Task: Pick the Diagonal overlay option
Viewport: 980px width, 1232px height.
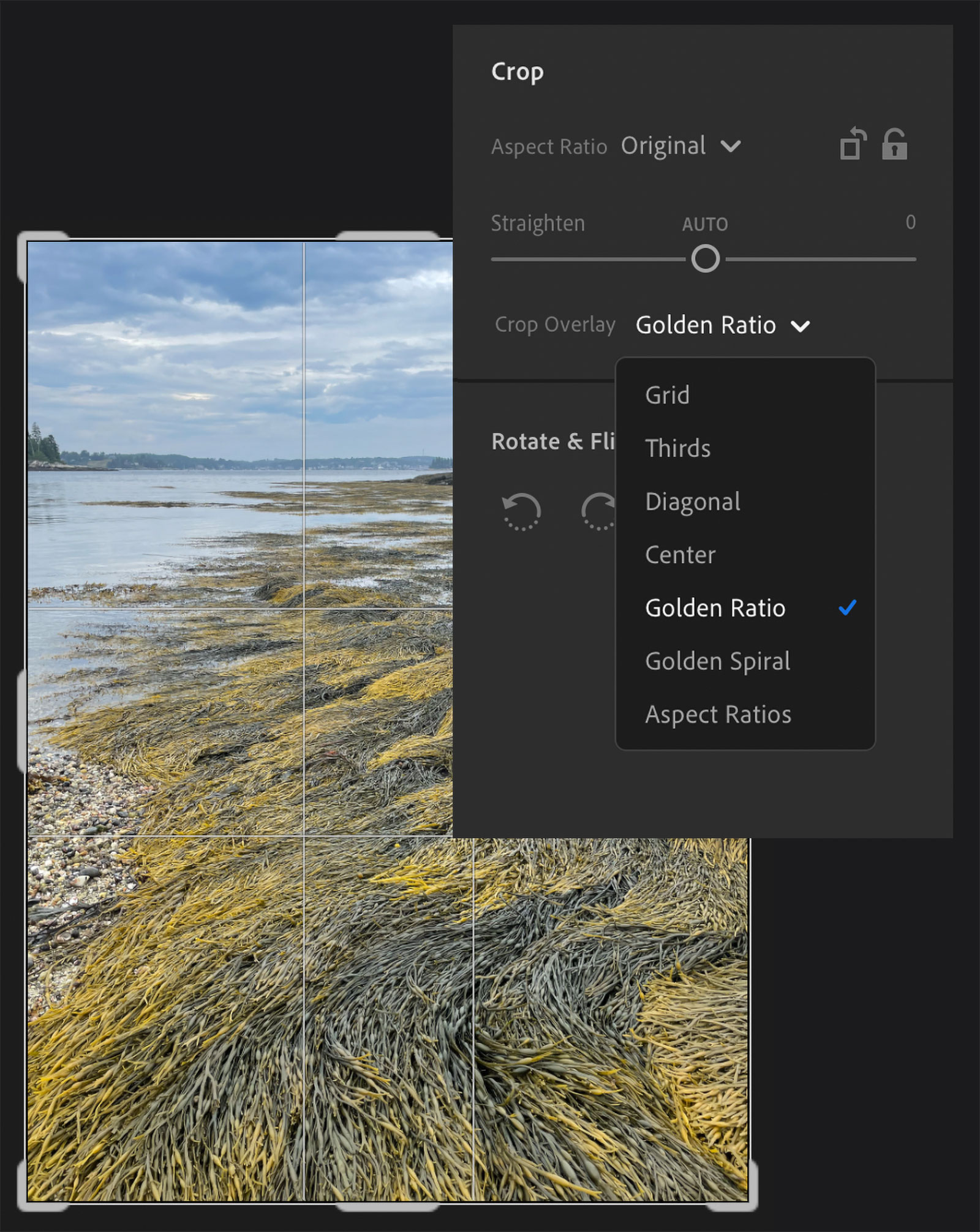Action: tap(692, 501)
